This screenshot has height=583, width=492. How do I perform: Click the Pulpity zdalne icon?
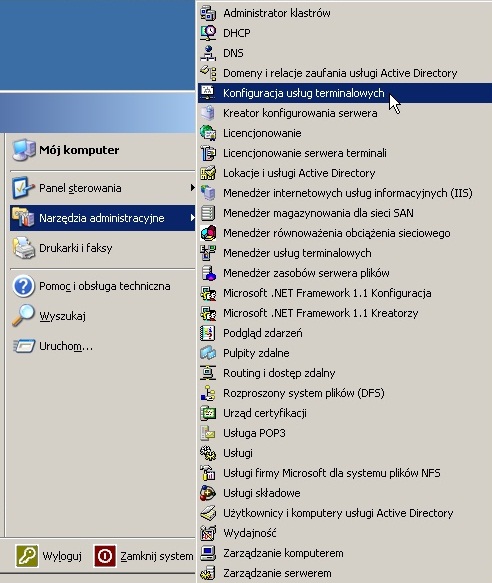(208, 353)
